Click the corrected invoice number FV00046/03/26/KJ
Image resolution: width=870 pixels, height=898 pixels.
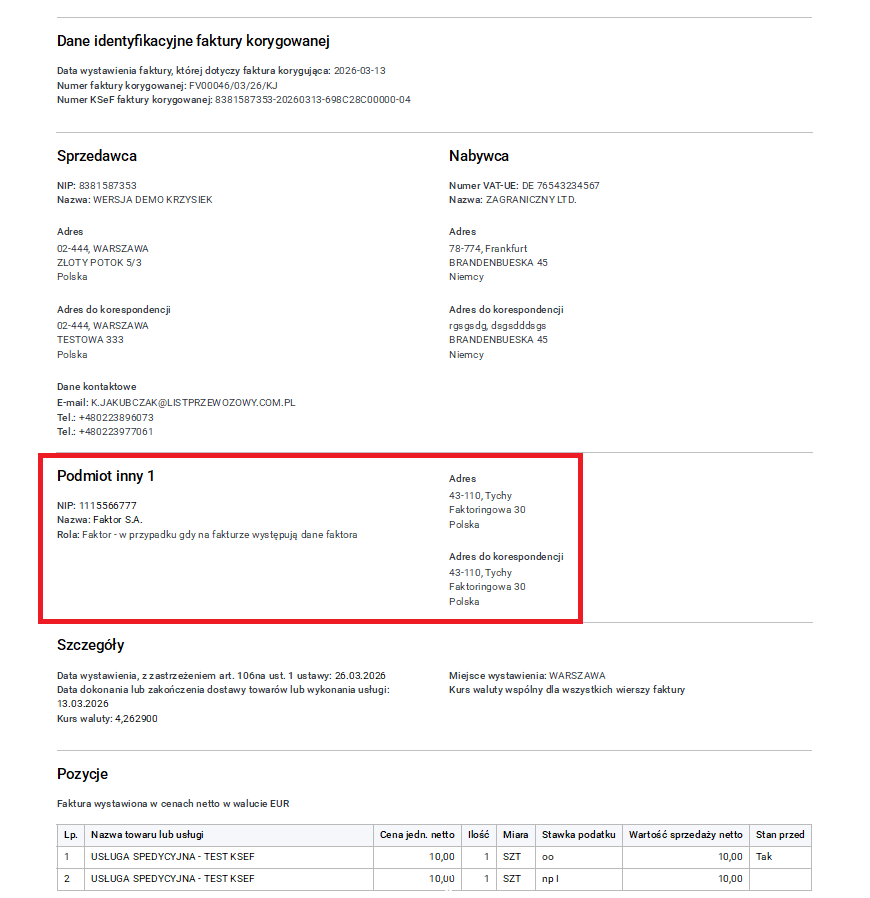233,86
